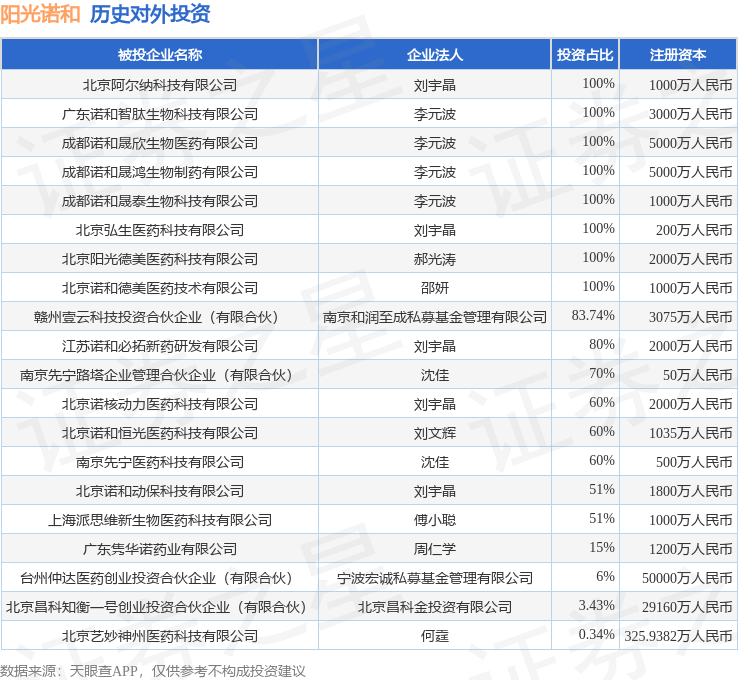The image size is (738, 680).
Task: Click 50万人民币 registered capital
Action: tap(698, 375)
